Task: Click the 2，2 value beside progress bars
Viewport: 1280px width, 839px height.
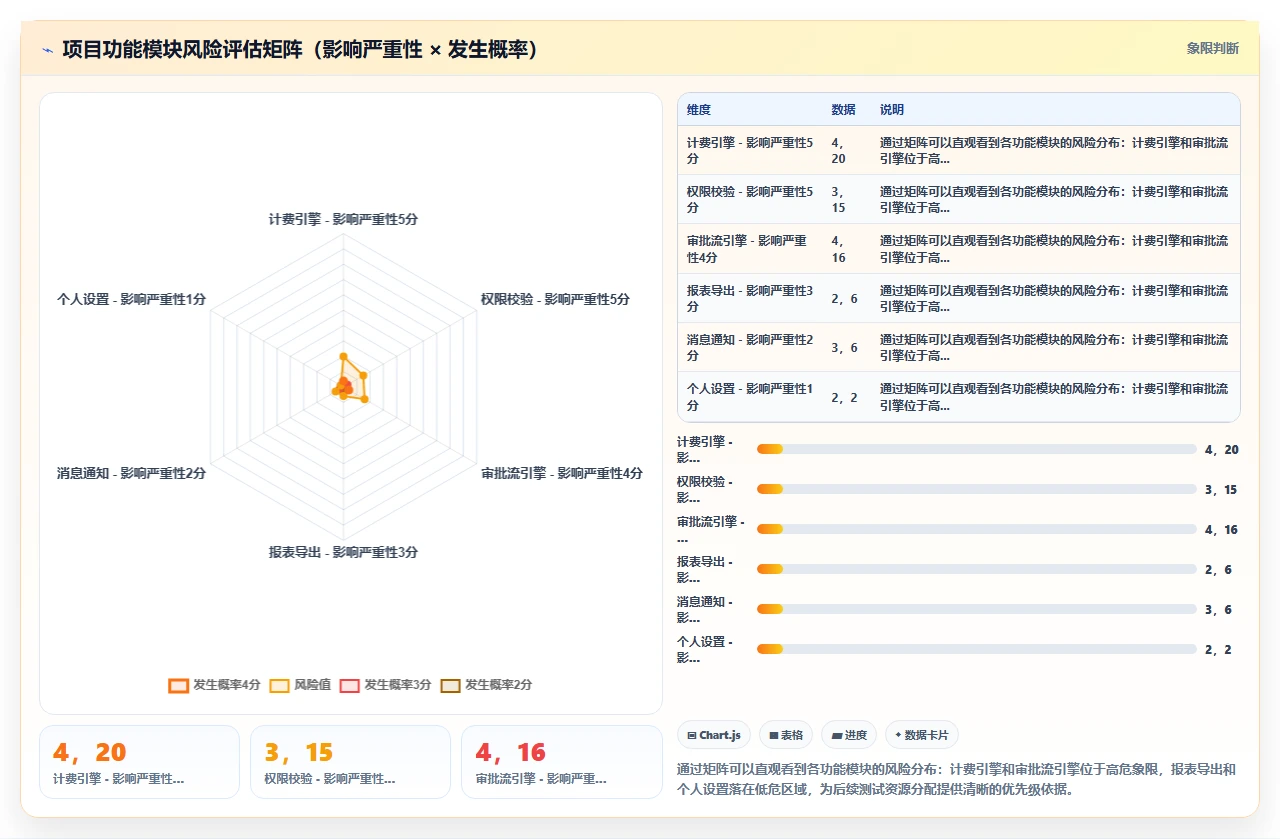Action: (1218, 650)
